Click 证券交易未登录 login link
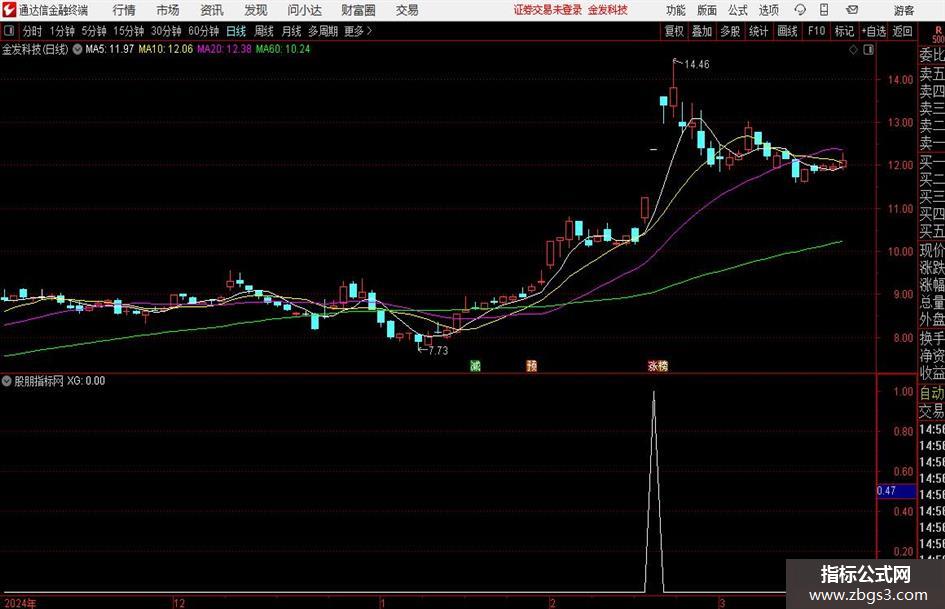This screenshot has width=945, height=609. pos(548,10)
